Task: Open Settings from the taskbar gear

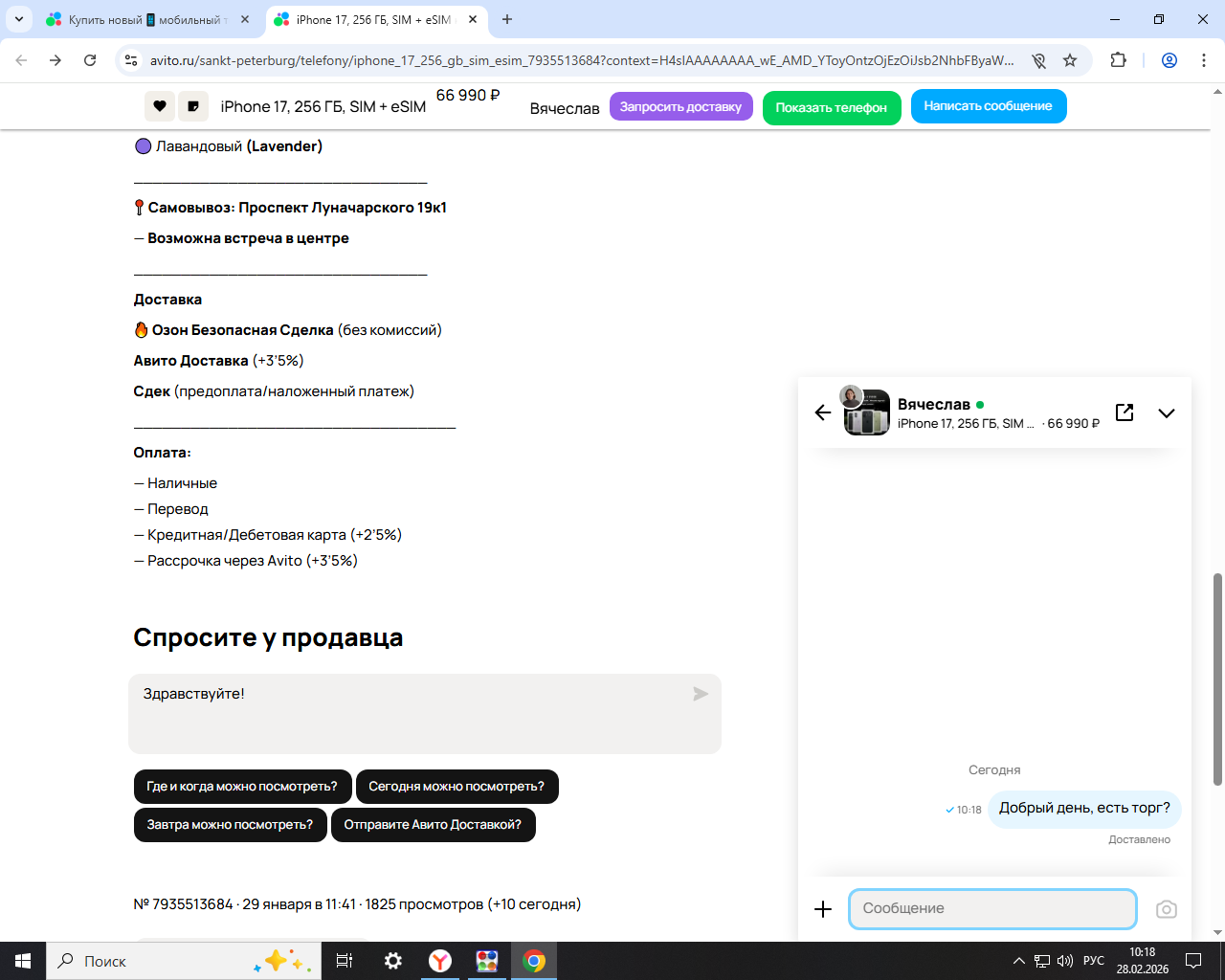Action: pos(392,961)
